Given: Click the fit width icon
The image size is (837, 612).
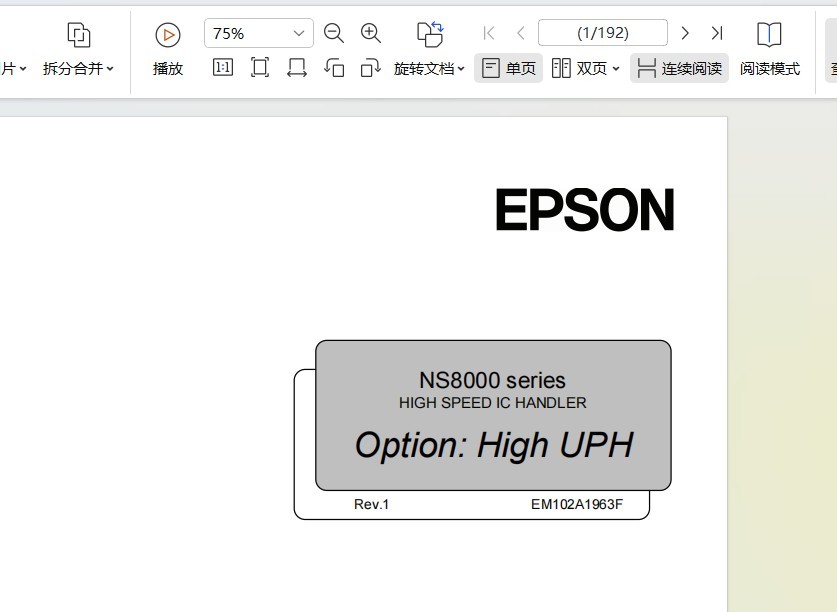Looking at the screenshot, I should coord(297,68).
